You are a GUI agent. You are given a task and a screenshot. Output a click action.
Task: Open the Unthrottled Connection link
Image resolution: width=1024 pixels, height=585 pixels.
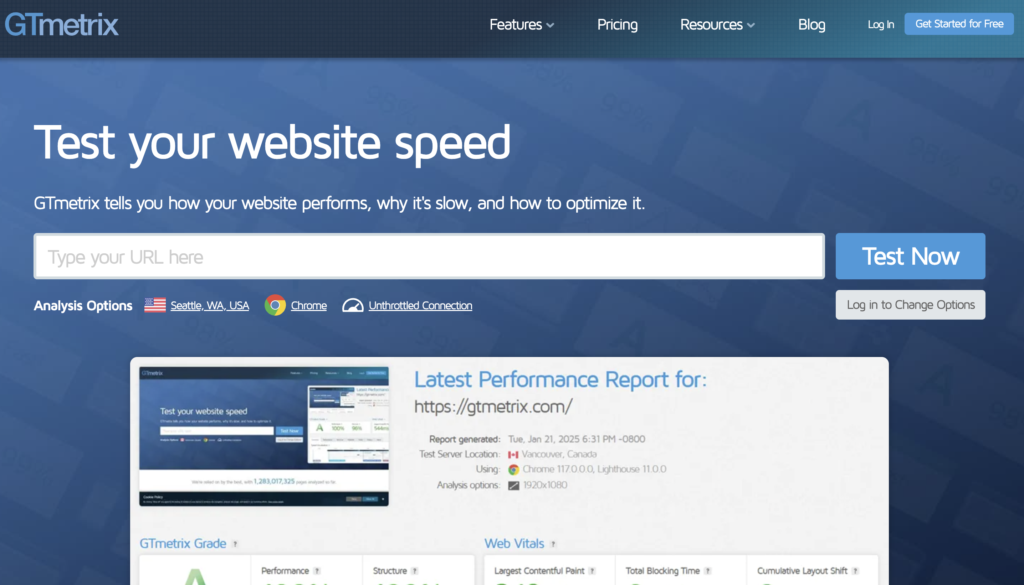point(420,306)
